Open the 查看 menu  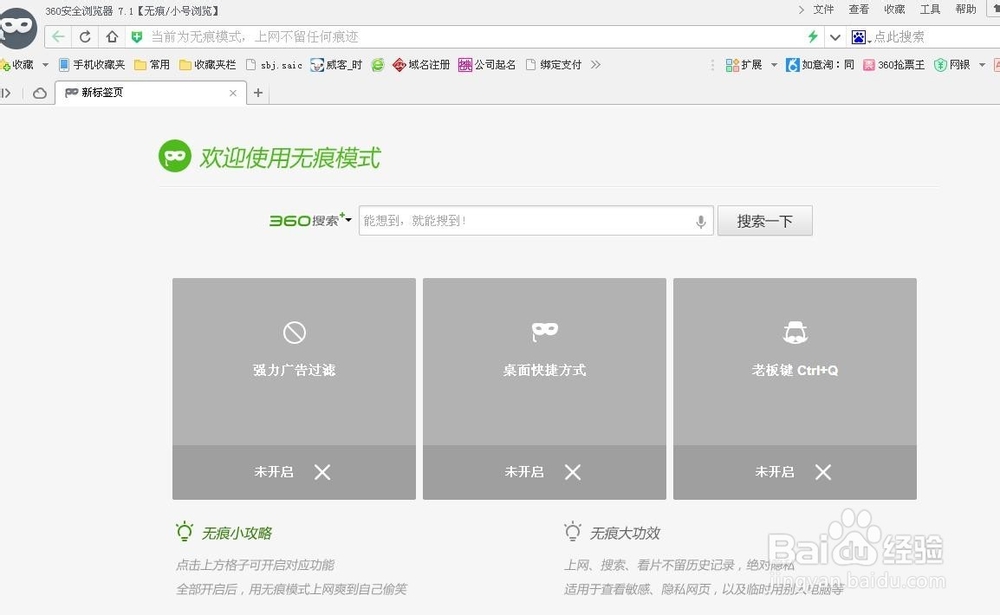pos(858,9)
